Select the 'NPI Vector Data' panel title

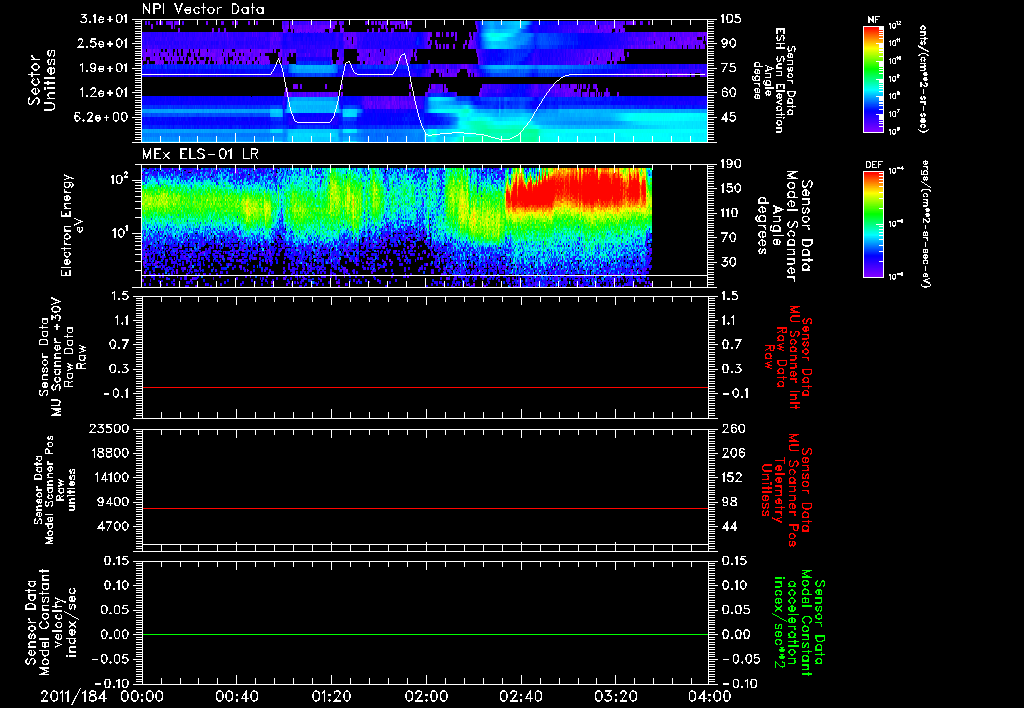203,9
